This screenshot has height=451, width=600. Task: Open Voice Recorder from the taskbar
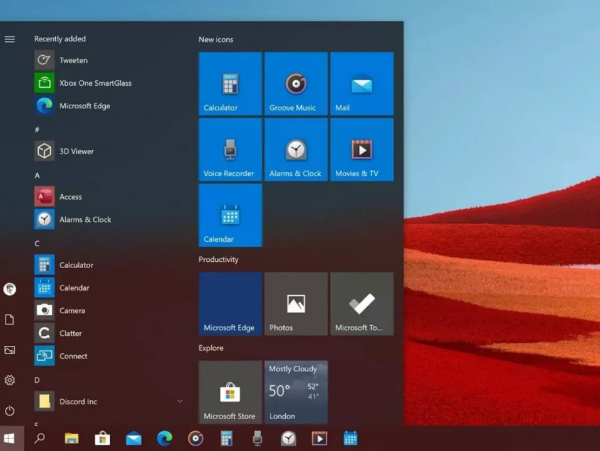(258, 438)
